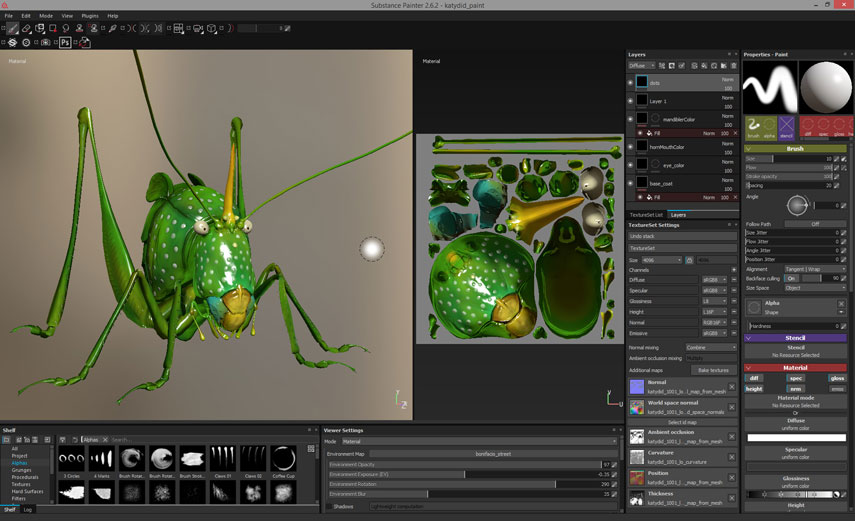Select the Smudge tool
This screenshot has width=855, height=521.
point(66,28)
